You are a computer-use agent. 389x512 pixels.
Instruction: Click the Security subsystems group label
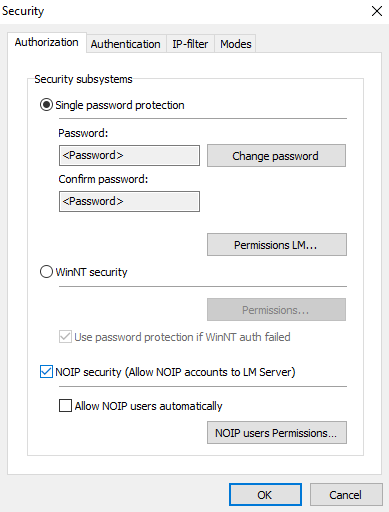click(x=83, y=79)
